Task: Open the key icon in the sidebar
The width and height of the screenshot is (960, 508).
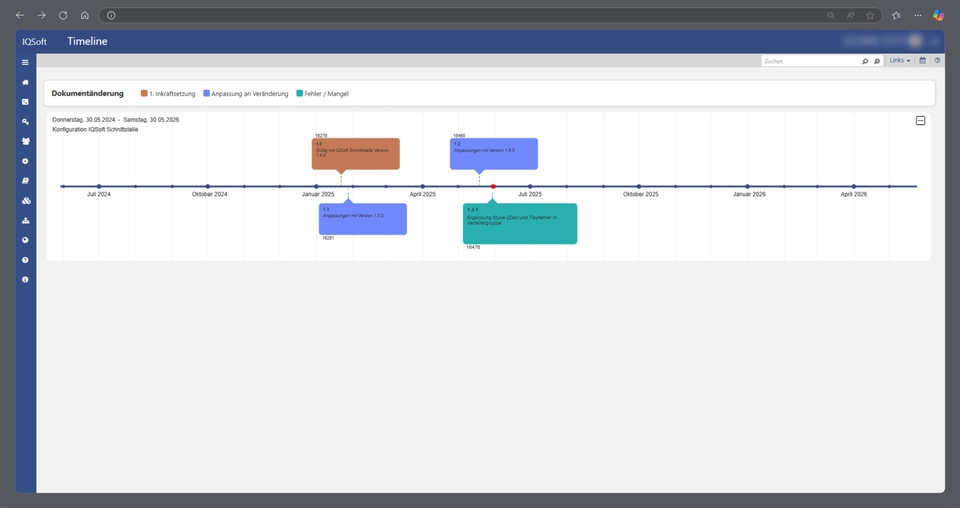Action: pos(25,122)
